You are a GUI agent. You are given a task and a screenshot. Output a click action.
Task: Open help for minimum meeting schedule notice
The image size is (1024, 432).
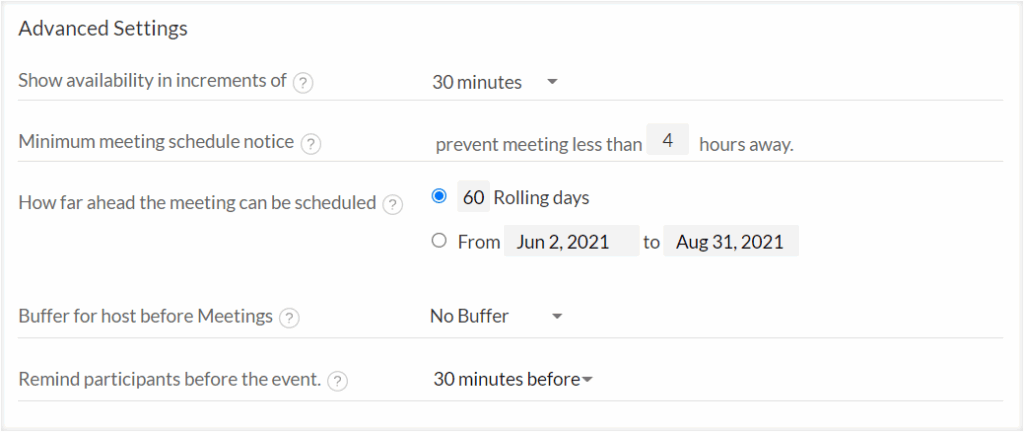coord(311,144)
